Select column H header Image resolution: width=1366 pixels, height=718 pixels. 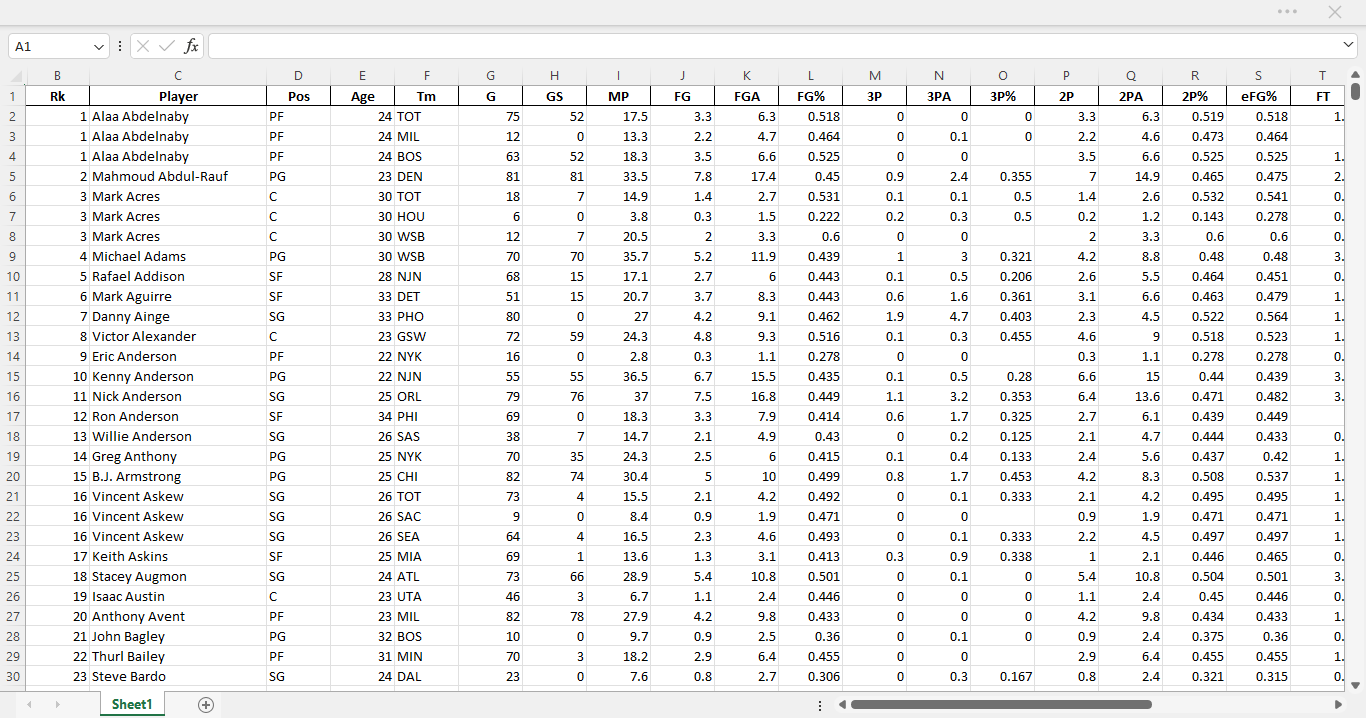click(x=554, y=76)
